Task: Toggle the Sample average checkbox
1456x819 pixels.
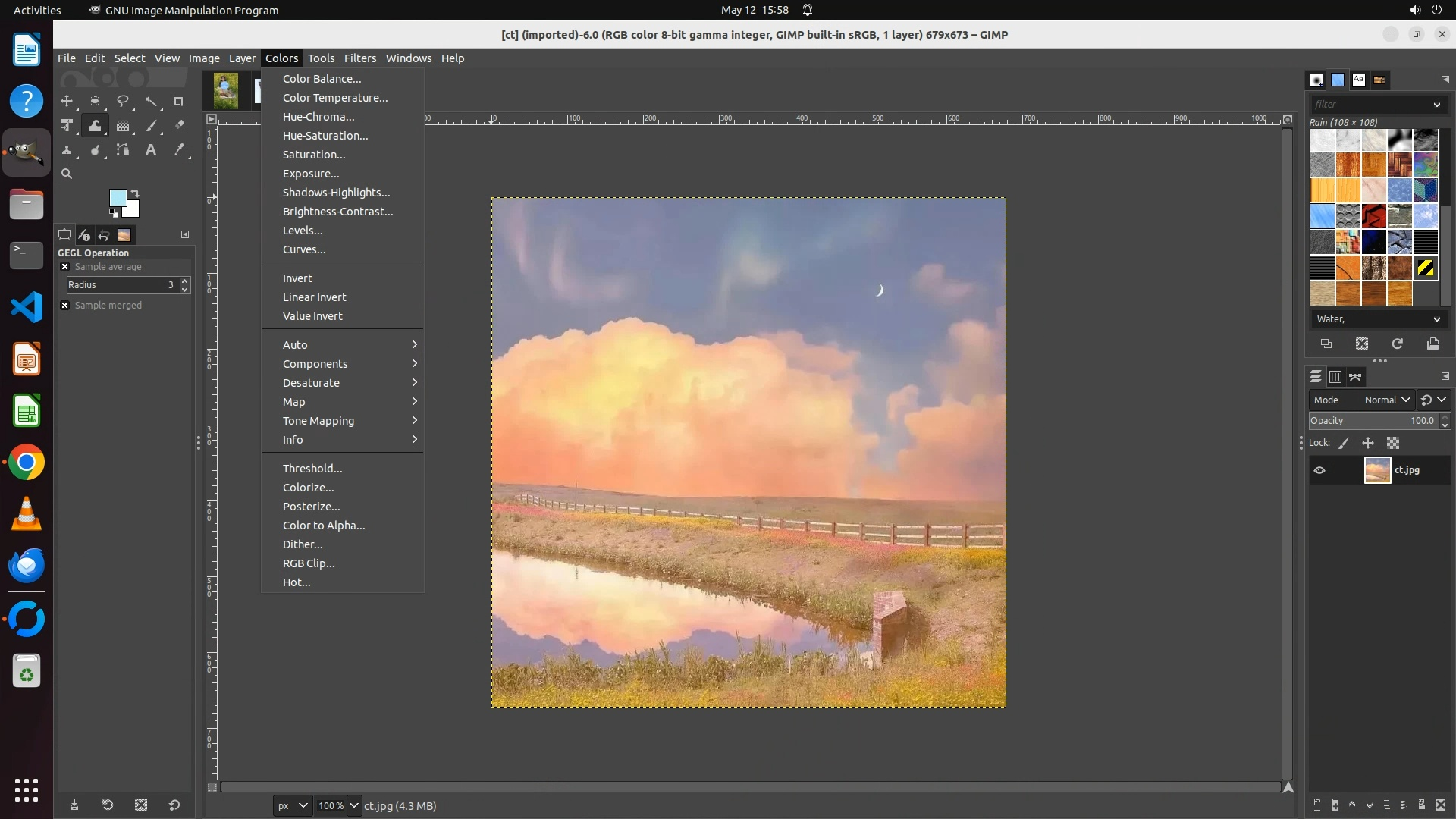Action: coord(65,267)
